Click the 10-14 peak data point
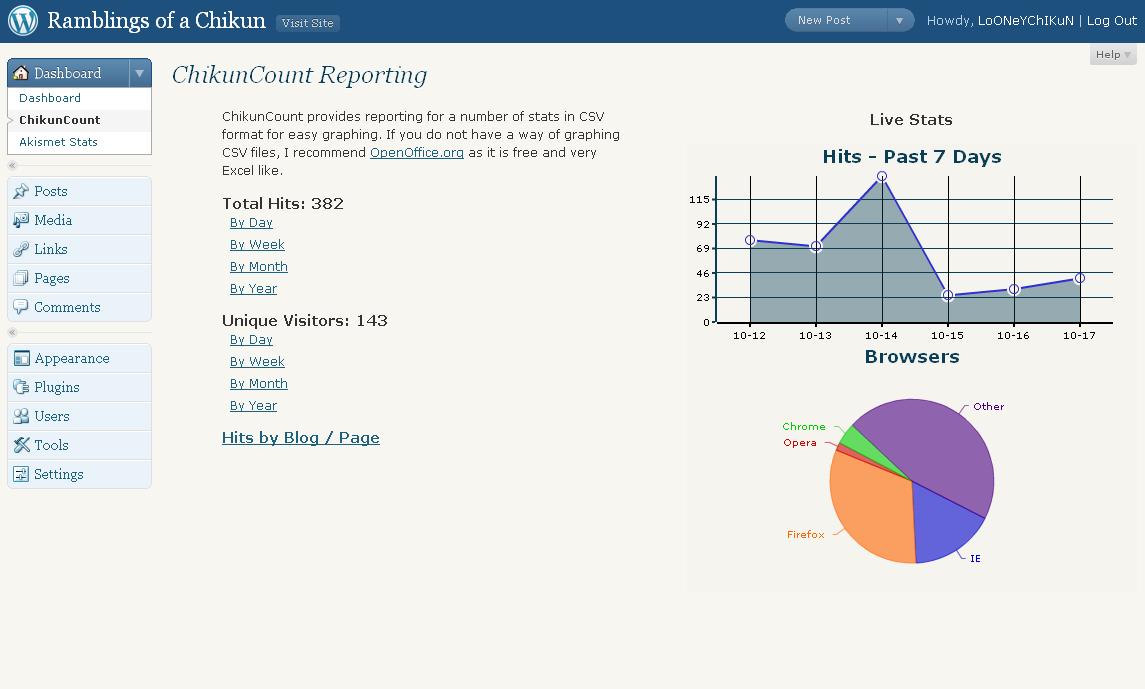The image size is (1145, 689). pyautogui.click(x=882, y=177)
